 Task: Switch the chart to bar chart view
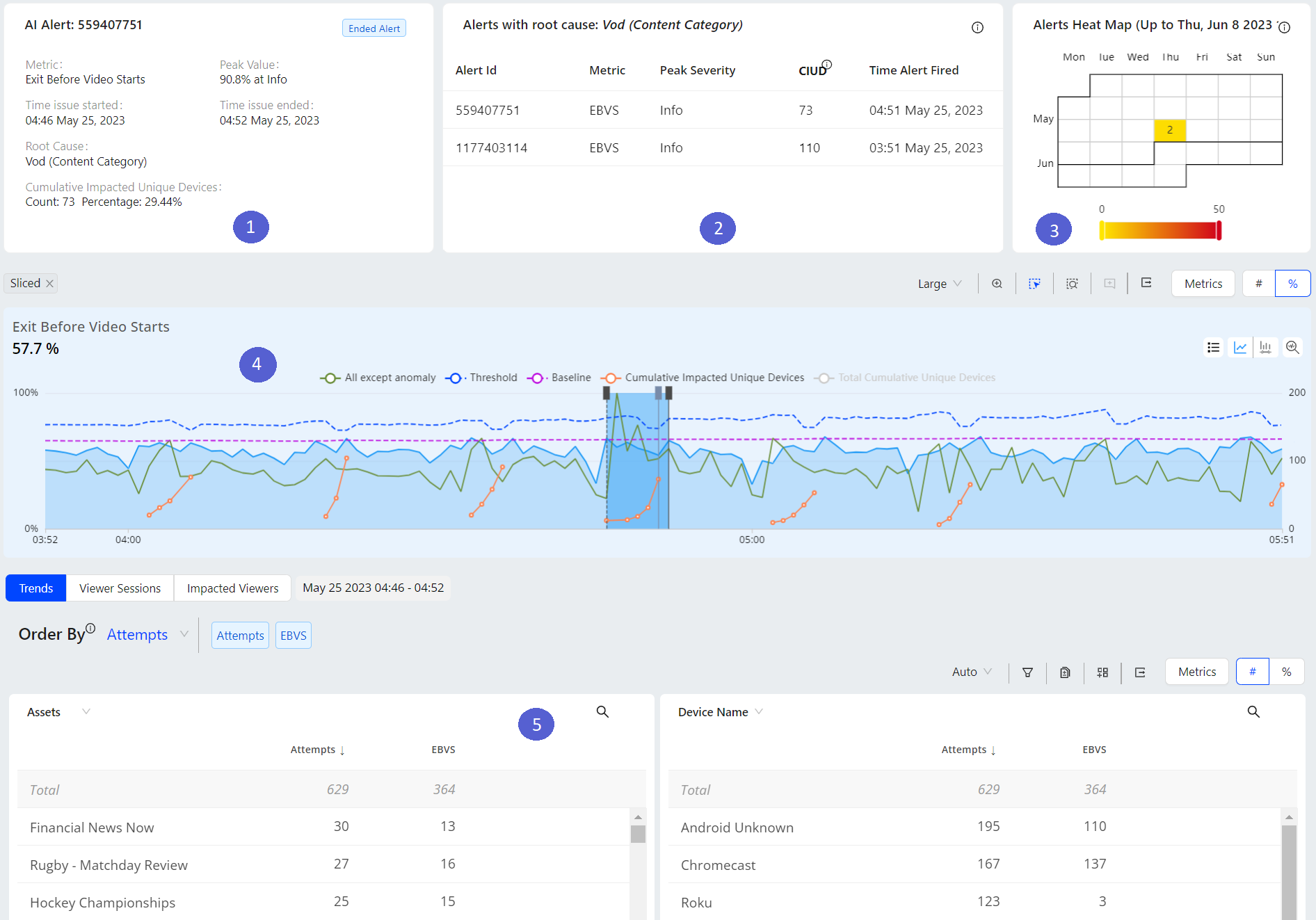tap(1265, 348)
